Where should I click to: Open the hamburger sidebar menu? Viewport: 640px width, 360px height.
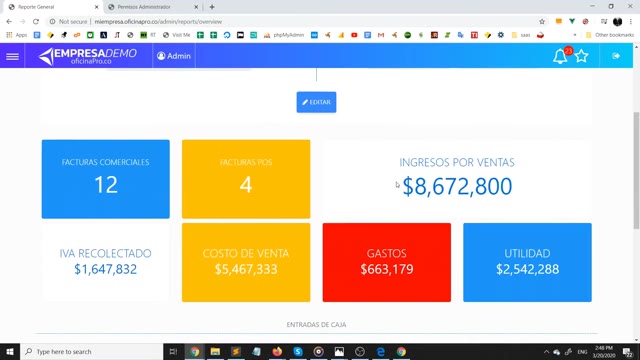(12, 56)
